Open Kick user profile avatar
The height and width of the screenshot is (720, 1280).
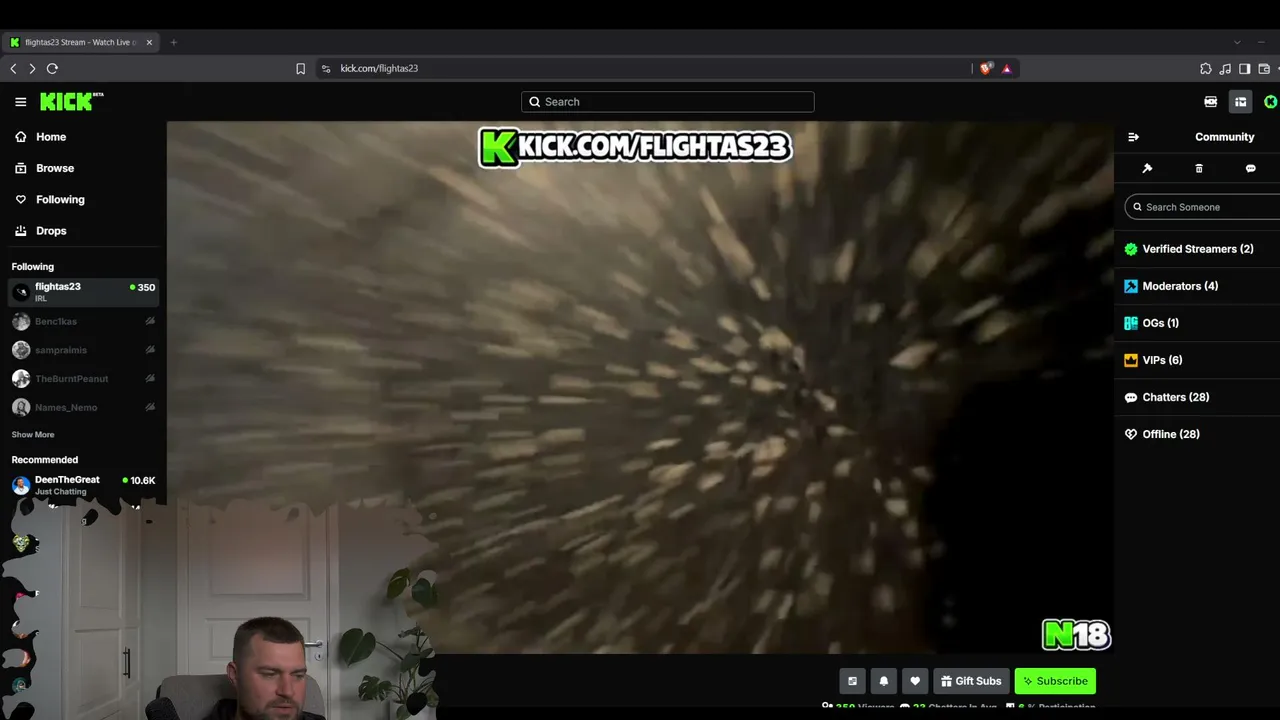tap(1271, 102)
